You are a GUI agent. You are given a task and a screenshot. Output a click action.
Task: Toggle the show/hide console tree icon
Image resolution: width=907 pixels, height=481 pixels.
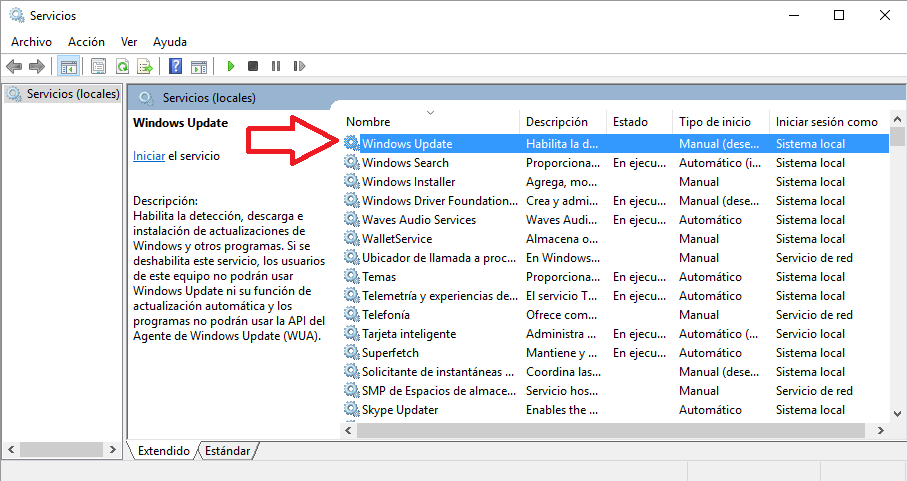pyautogui.click(x=69, y=66)
